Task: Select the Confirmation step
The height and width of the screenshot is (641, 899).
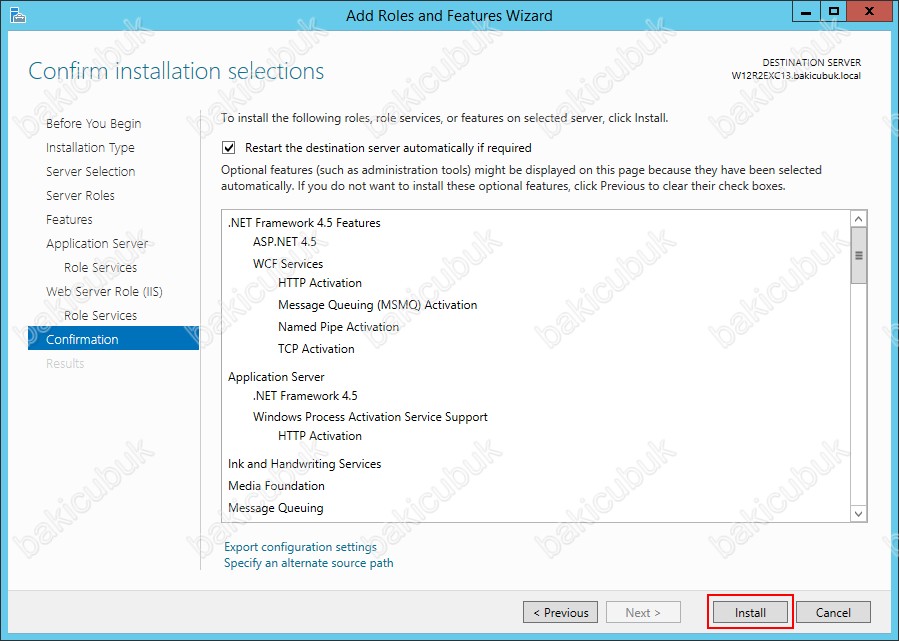Action: pyautogui.click(x=114, y=339)
